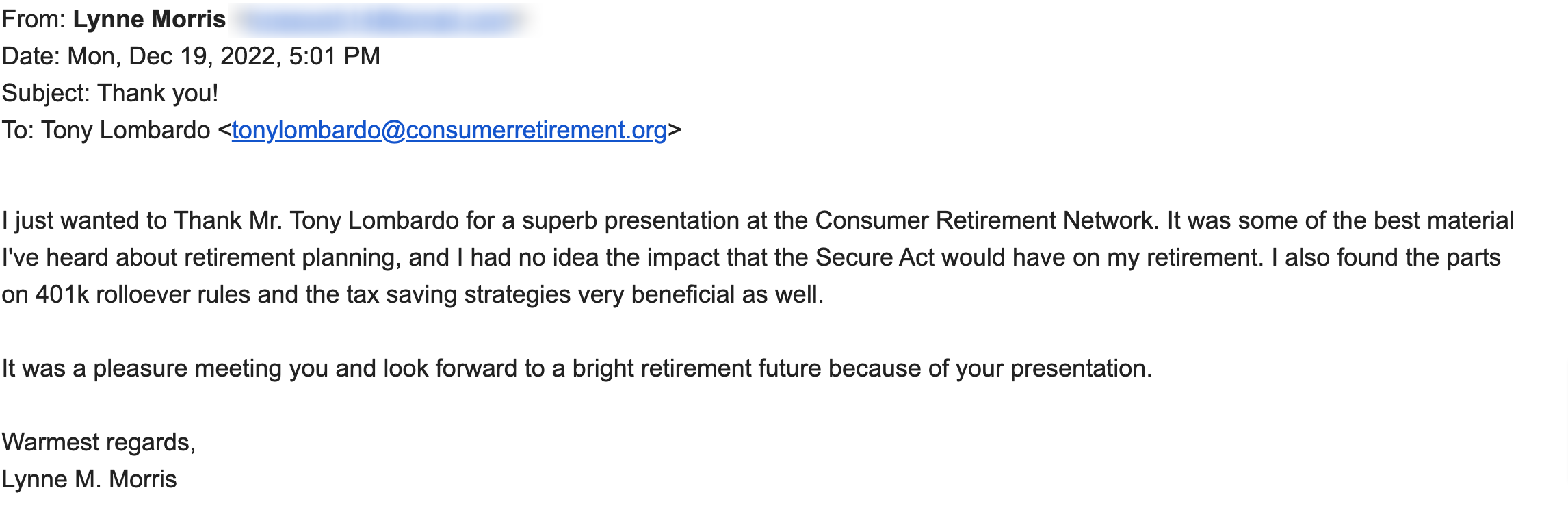Click the Warmest regards, closing line
The height and width of the screenshot is (508, 1568).
pyautogui.click(x=99, y=442)
